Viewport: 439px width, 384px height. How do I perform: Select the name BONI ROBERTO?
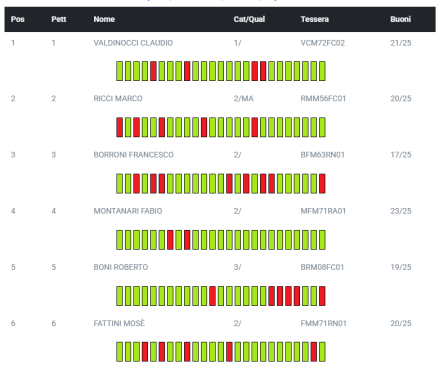pyautogui.click(x=121, y=267)
